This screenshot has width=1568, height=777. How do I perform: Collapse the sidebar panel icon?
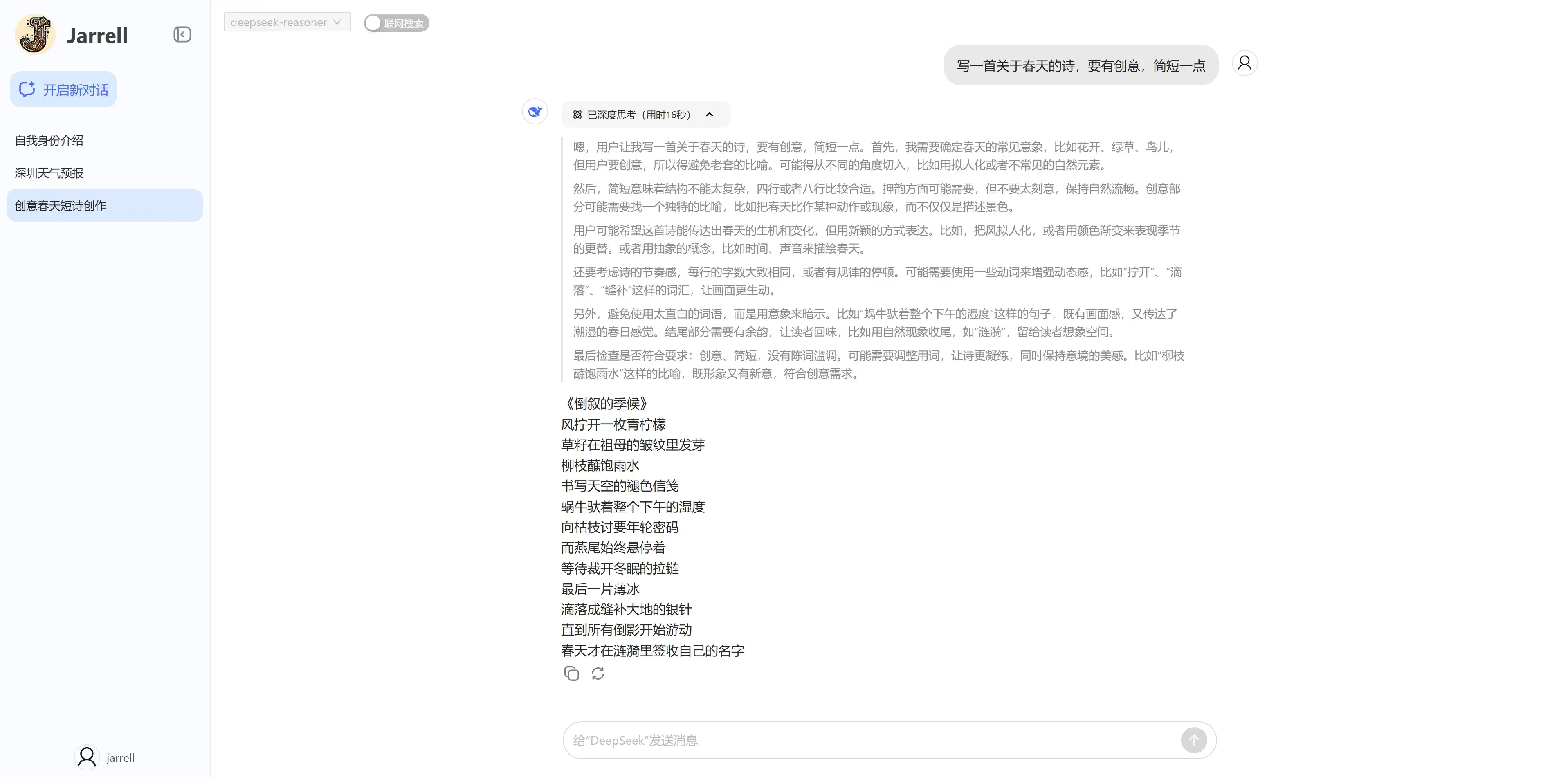pyautogui.click(x=182, y=35)
